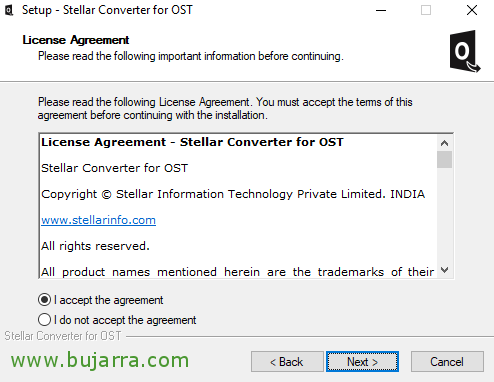Click the license scrollbar up arrow
This screenshot has height=382, width=494.
(x=444, y=143)
